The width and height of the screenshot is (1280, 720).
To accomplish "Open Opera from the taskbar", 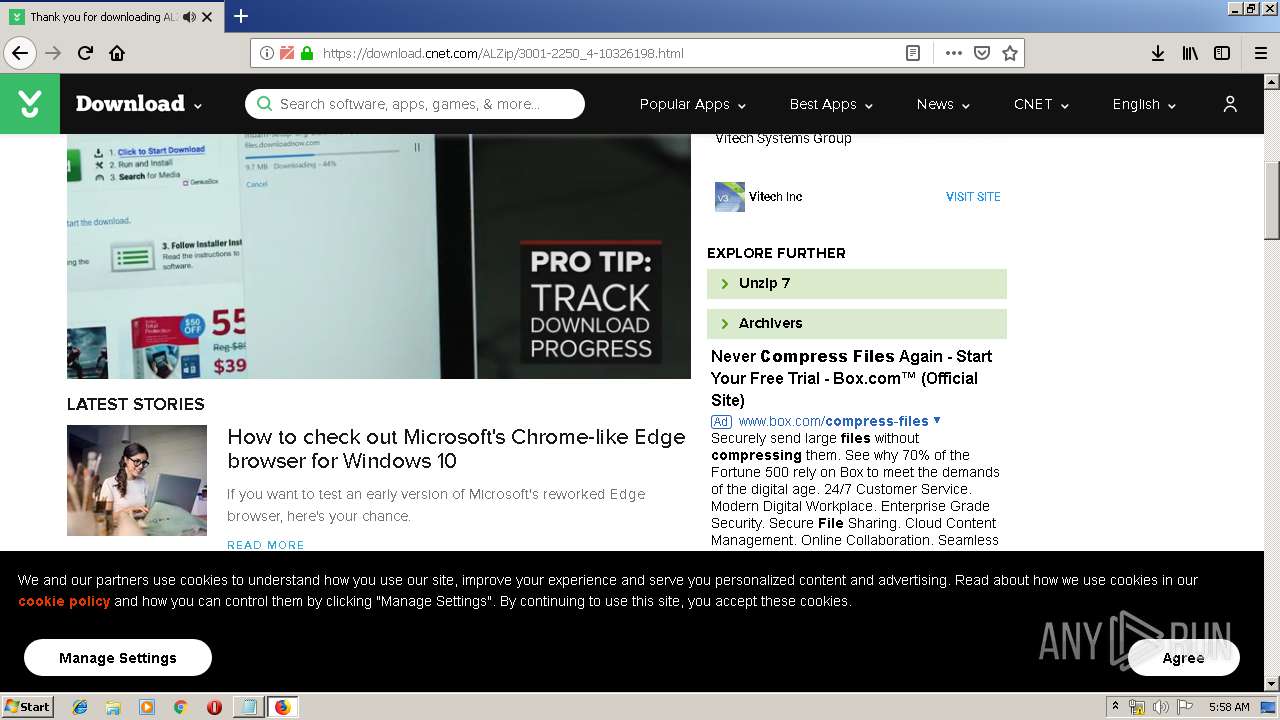I will 214,707.
